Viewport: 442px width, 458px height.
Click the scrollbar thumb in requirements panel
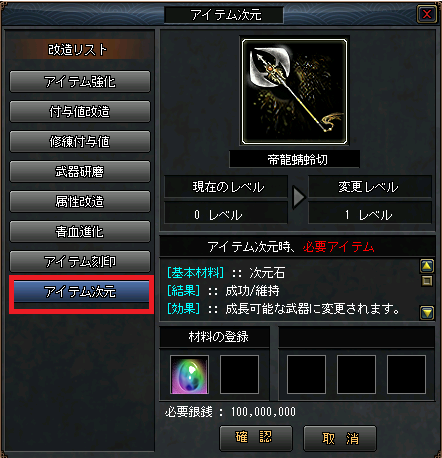[427, 281]
